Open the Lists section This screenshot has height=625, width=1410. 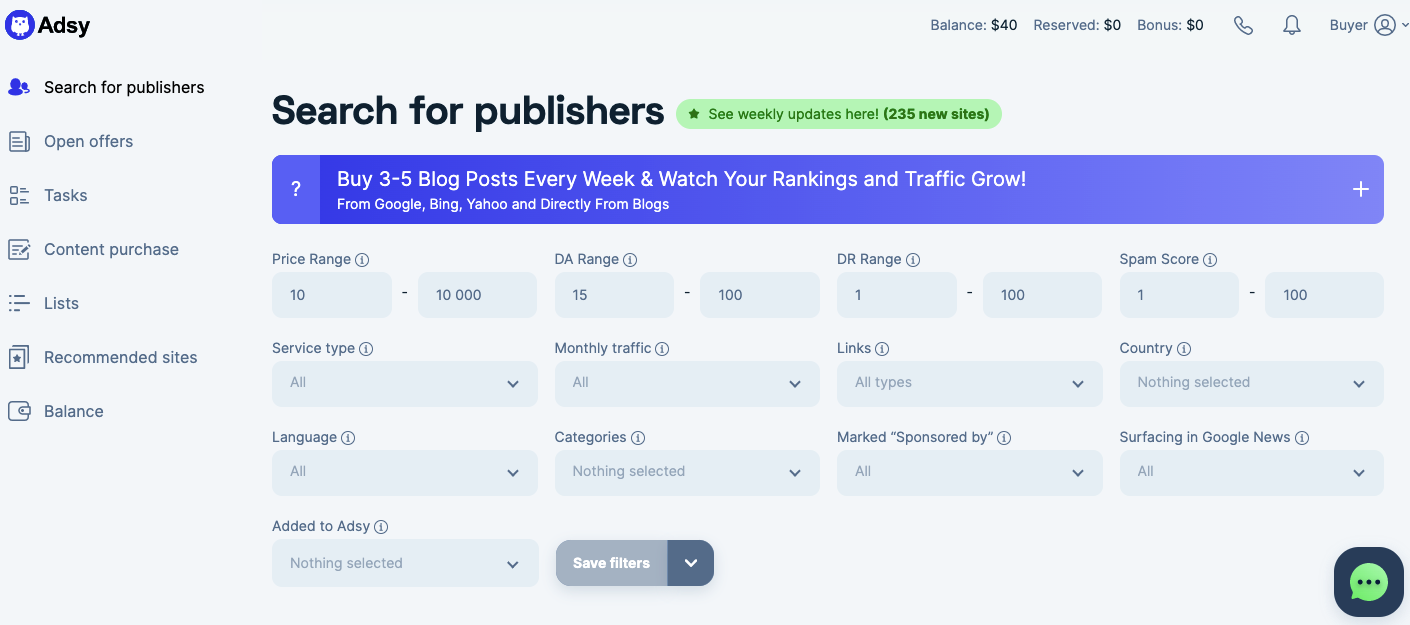point(61,303)
